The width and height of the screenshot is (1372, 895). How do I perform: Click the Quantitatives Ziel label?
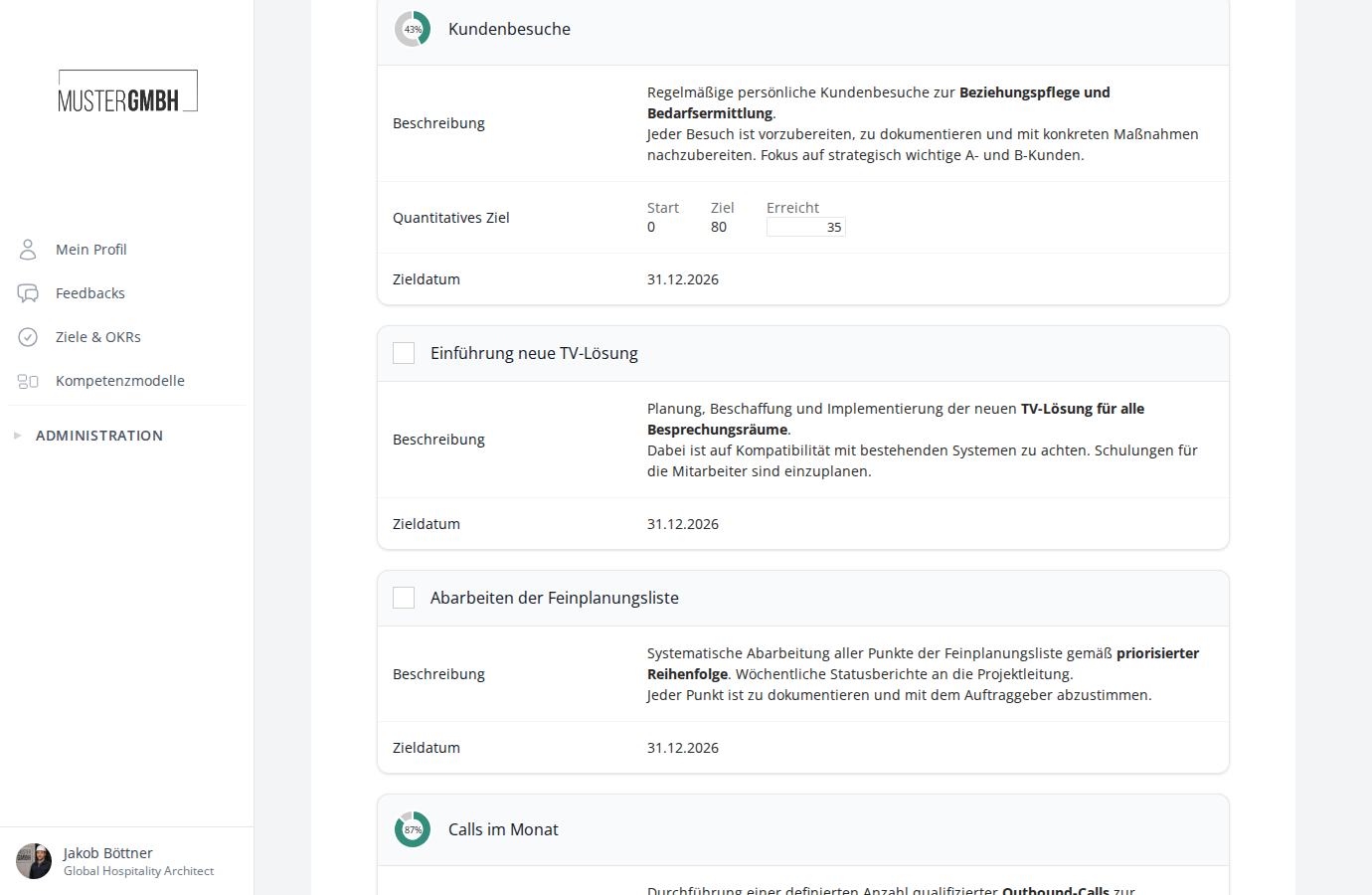(451, 218)
